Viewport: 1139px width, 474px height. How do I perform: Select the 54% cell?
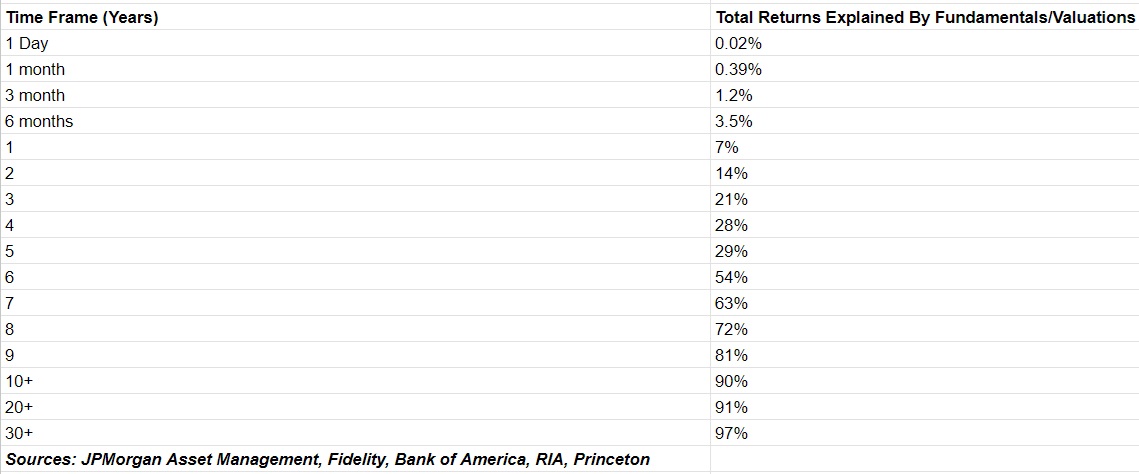[925, 277]
